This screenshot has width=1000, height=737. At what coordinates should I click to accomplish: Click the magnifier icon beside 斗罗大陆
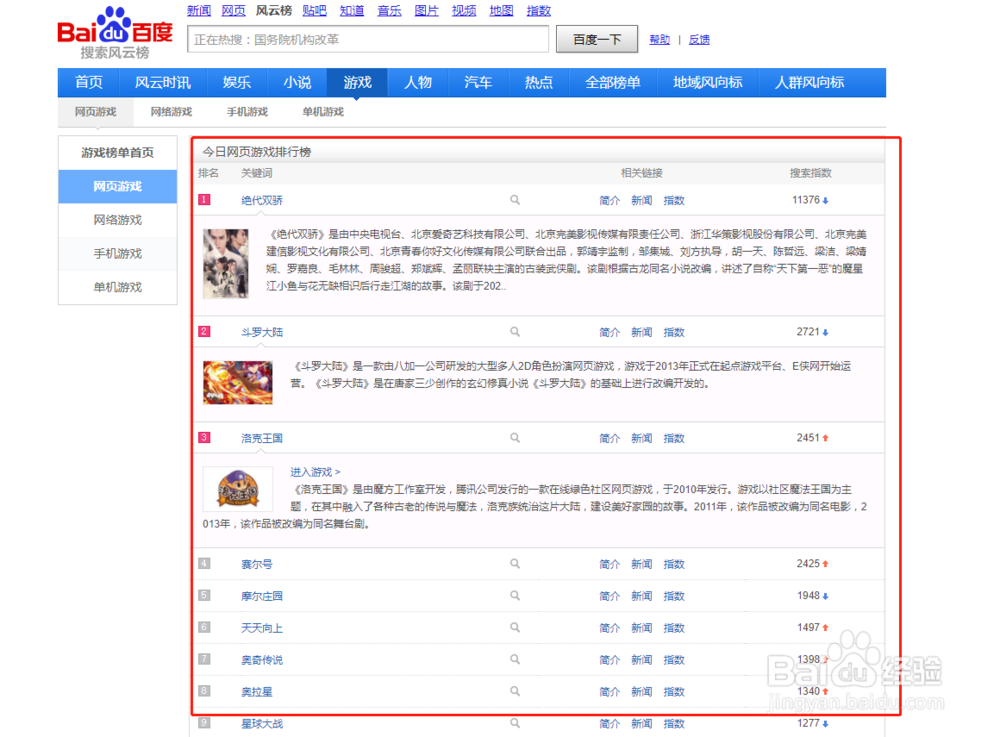tap(515, 331)
